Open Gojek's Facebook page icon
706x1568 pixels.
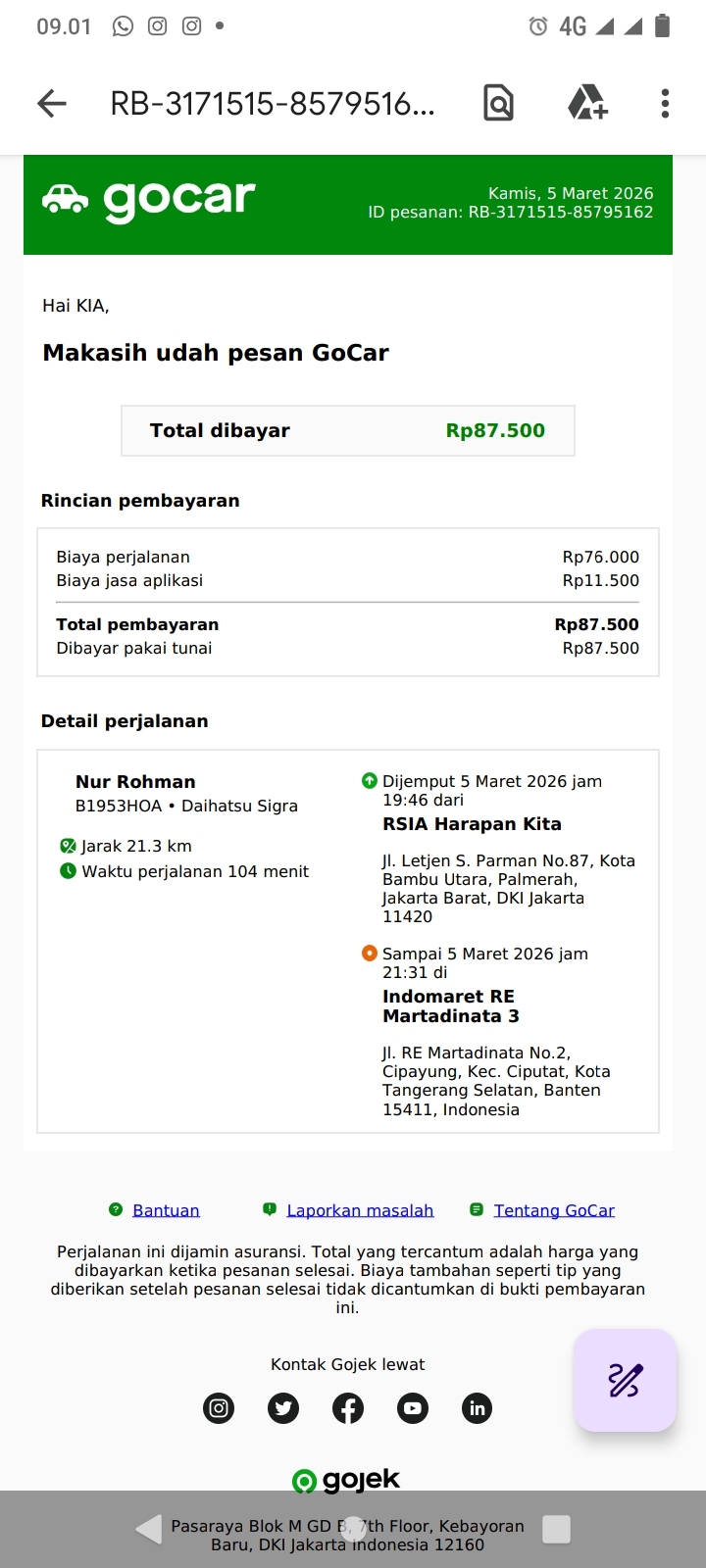tap(348, 1408)
